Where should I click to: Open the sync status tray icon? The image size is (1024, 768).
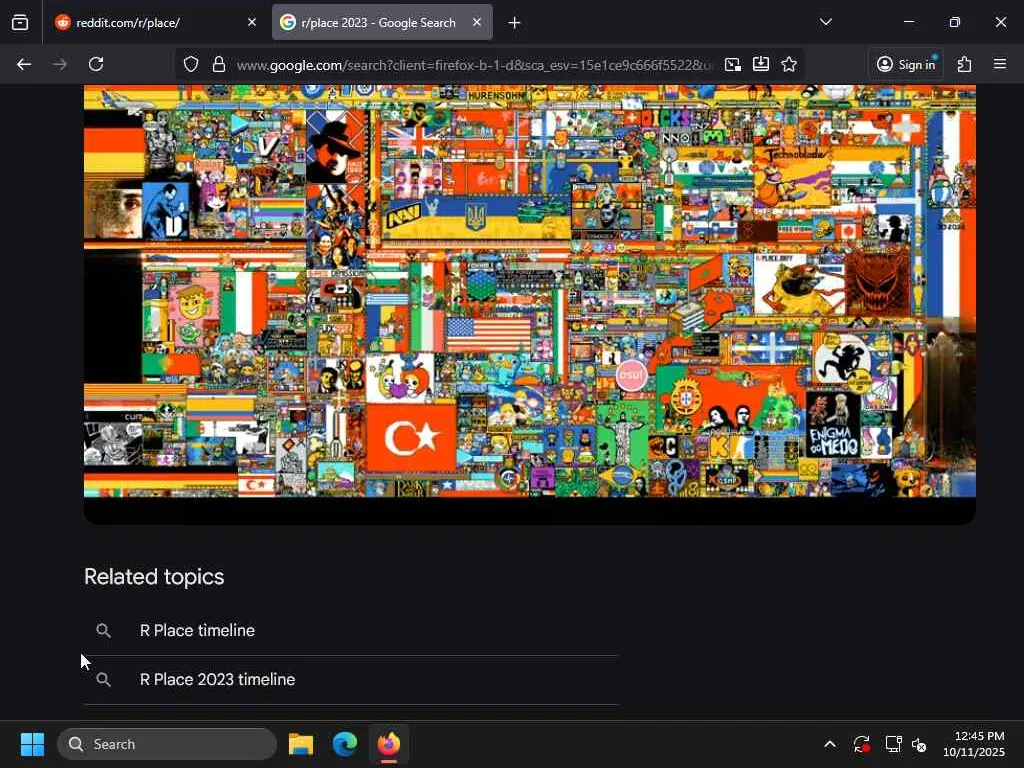pos(861,744)
